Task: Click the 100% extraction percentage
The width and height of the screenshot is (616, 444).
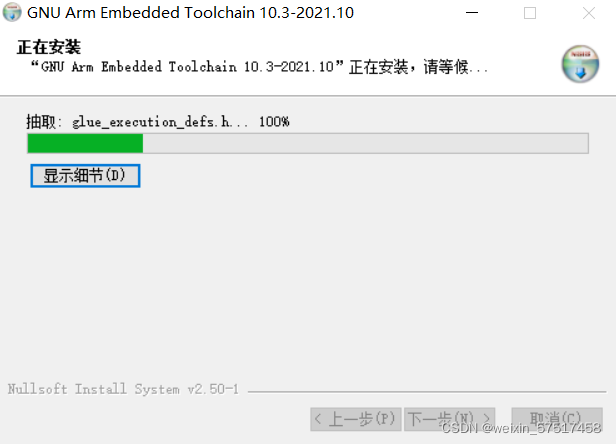Action: click(x=274, y=122)
